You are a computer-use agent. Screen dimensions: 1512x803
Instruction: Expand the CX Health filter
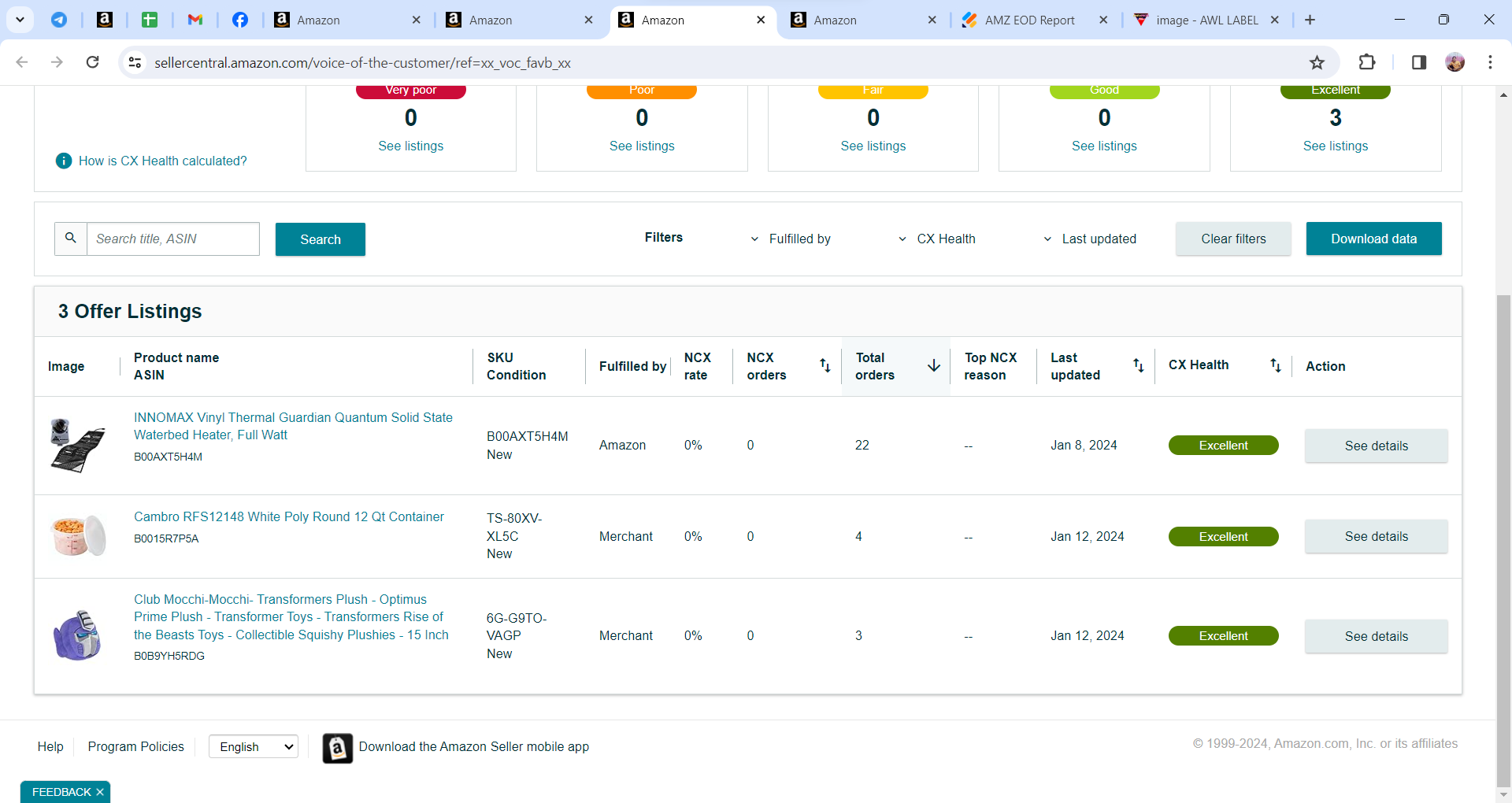point(937,239)
